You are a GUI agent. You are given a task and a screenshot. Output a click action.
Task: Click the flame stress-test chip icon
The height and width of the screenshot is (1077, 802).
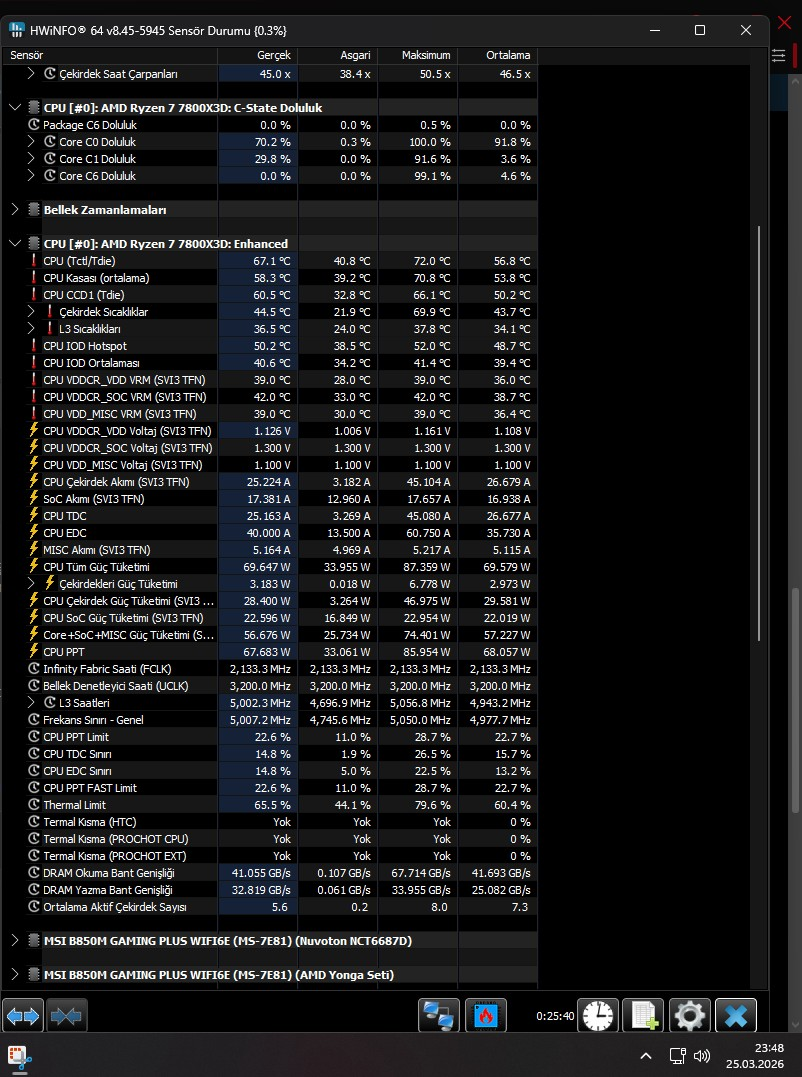pos(485,1015)
